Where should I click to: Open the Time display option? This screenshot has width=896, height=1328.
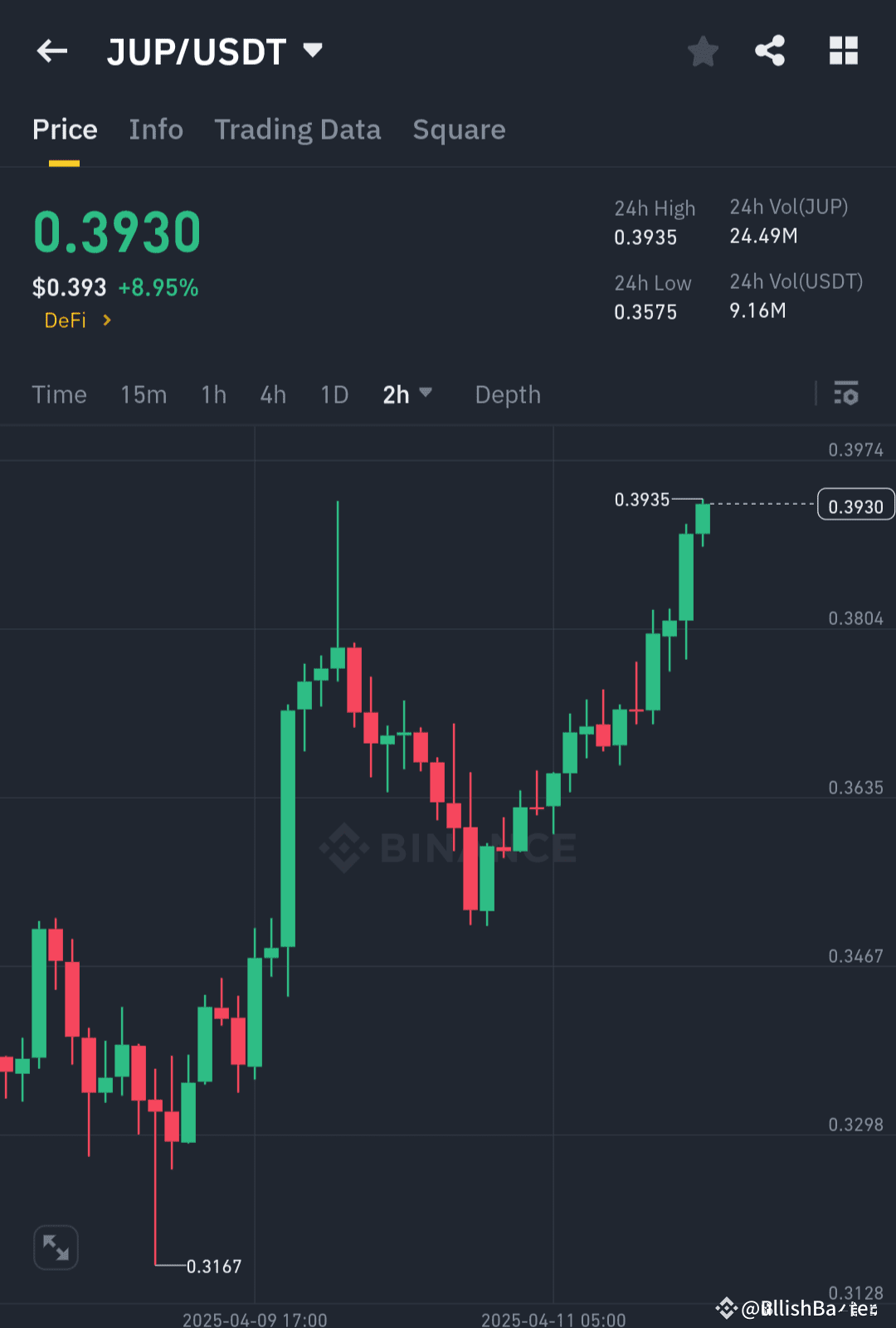tap(59, 394)
